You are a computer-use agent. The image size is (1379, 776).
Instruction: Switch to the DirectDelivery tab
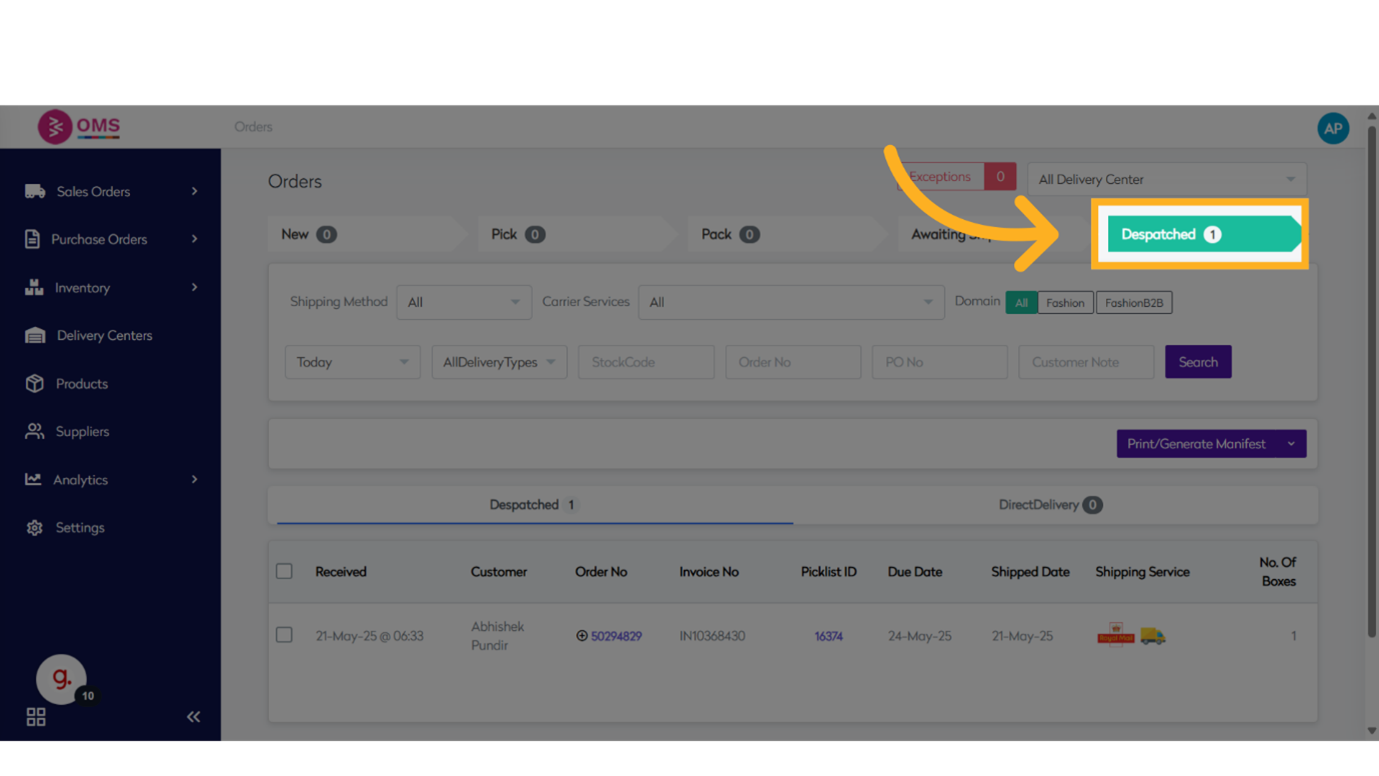[1049, 505]
